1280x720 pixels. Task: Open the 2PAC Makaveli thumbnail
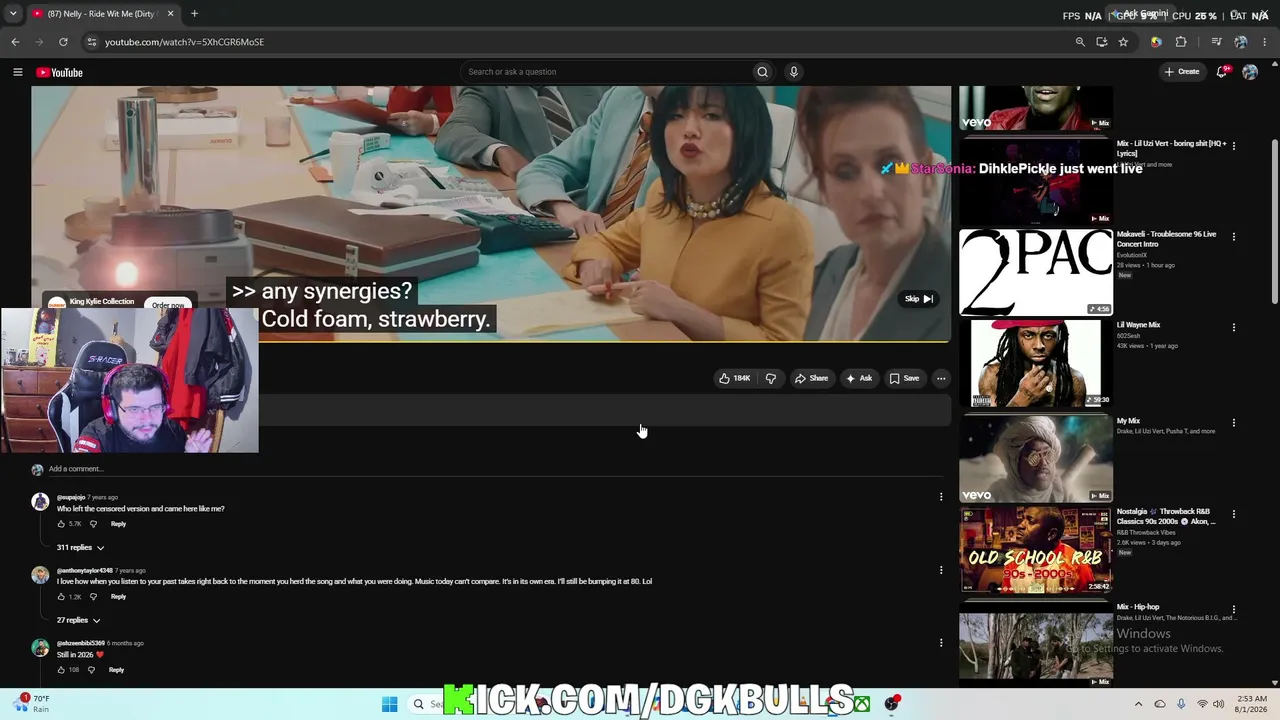pos(1035,272)
